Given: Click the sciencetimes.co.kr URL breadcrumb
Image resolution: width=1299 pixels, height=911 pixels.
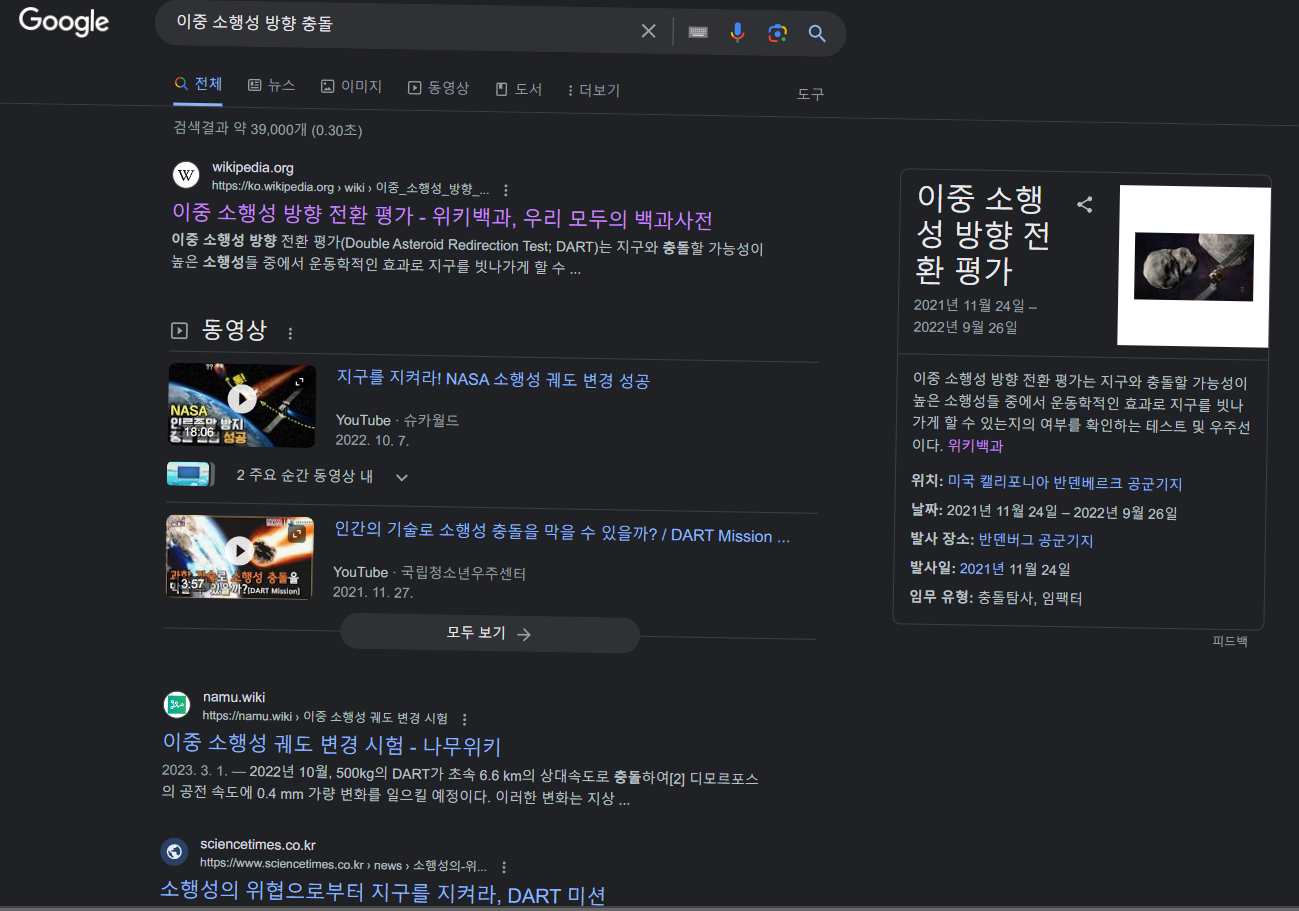Looking at the screenshot, I should (343, 865).
